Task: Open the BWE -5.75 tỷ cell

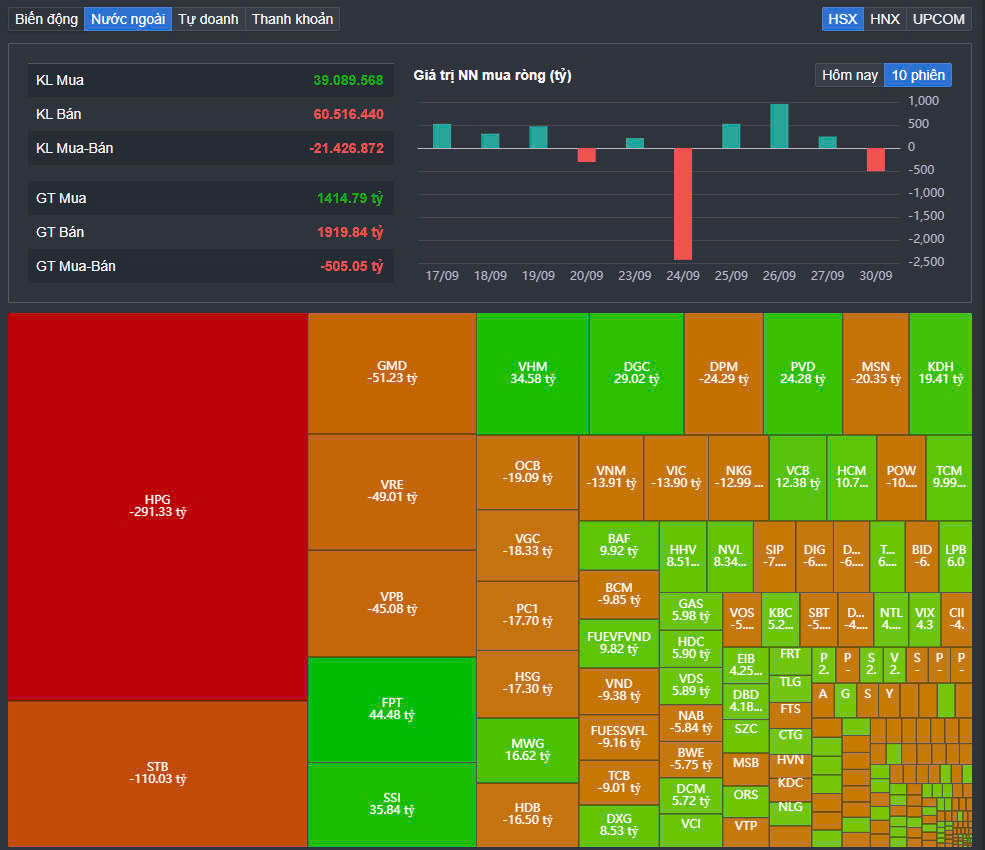Action: [691, 759]
